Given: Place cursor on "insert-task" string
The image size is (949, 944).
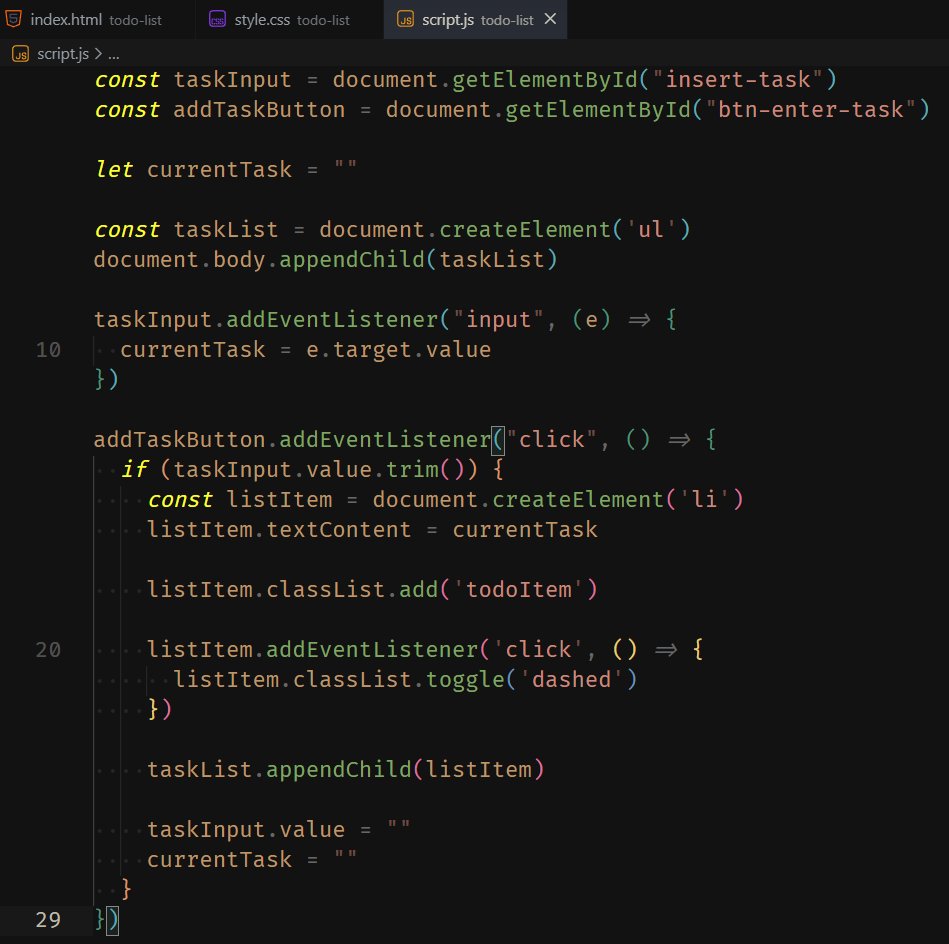Looking at the screenshot, I should 738,79.
